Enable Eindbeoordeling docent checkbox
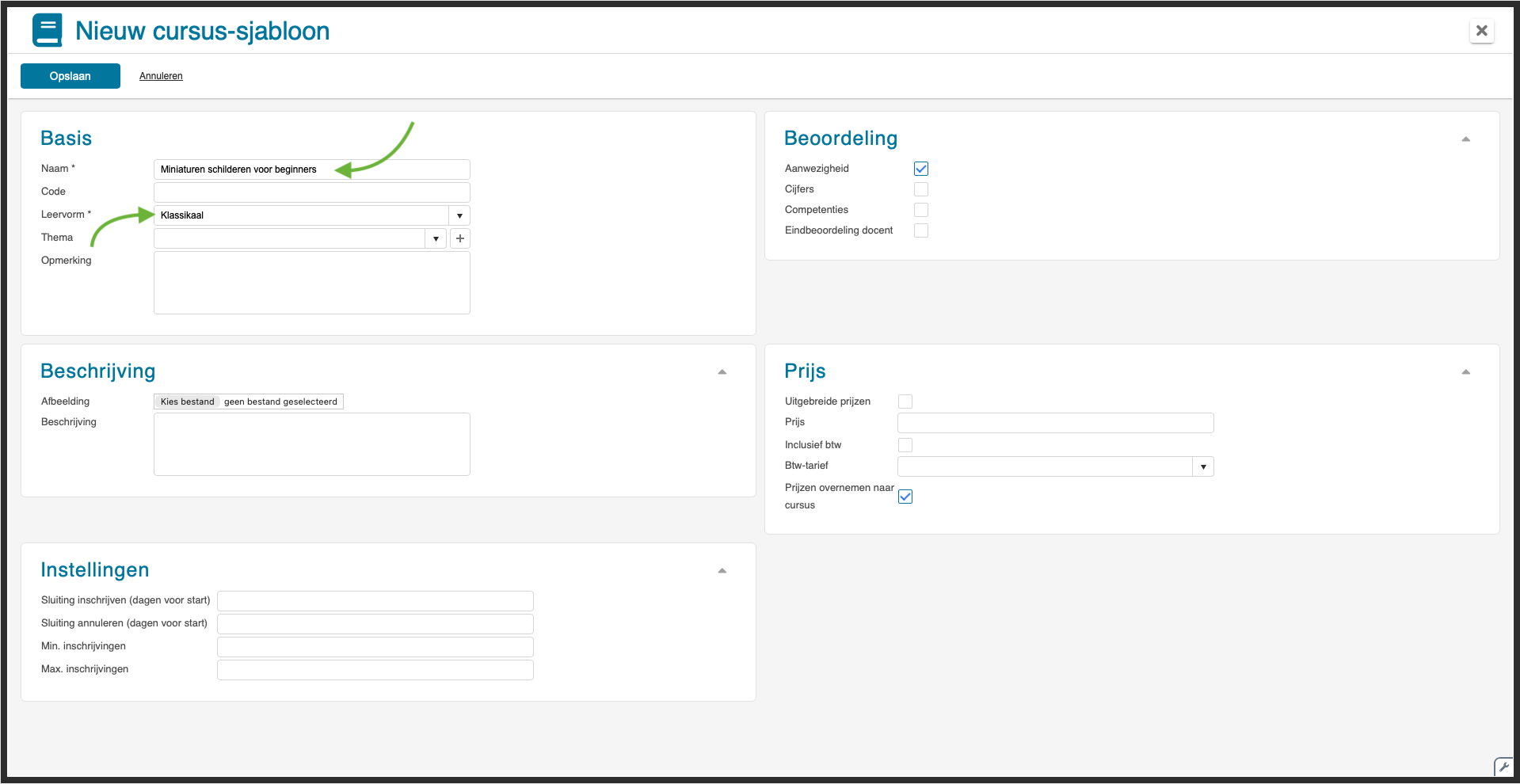 (920, 230)
